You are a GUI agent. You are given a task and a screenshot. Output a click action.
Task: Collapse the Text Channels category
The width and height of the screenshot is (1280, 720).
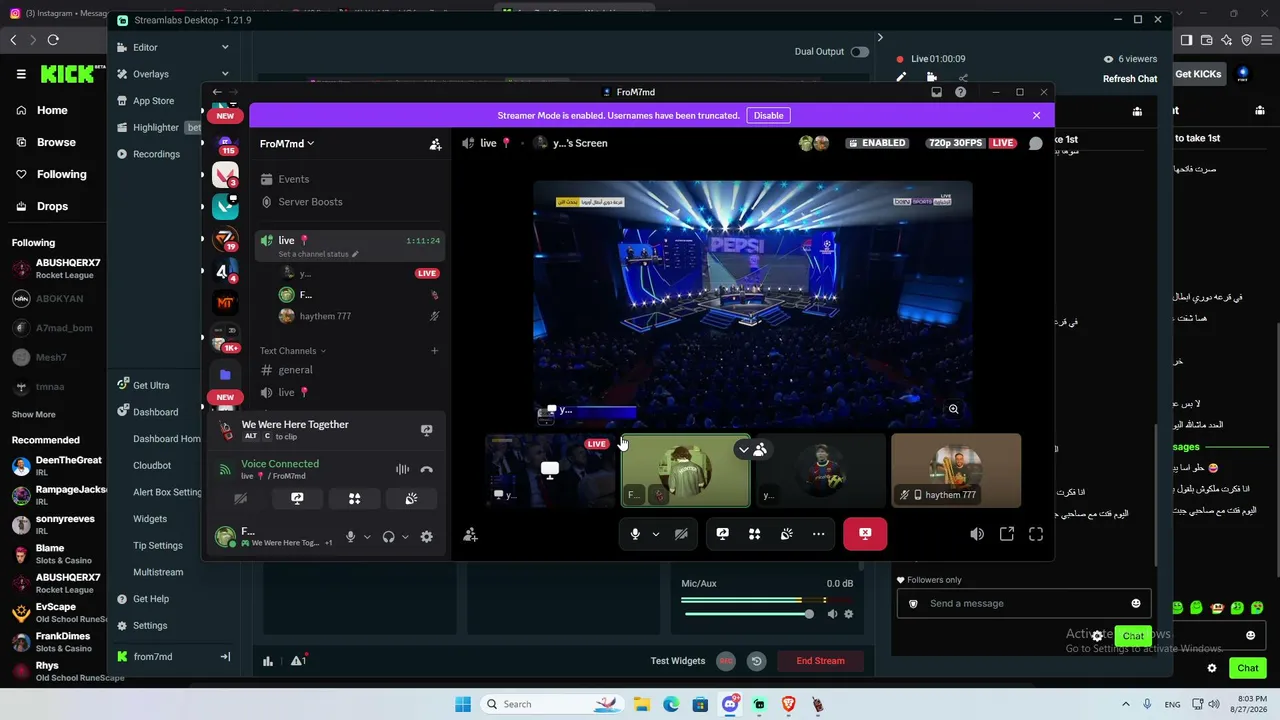(293, 351)
